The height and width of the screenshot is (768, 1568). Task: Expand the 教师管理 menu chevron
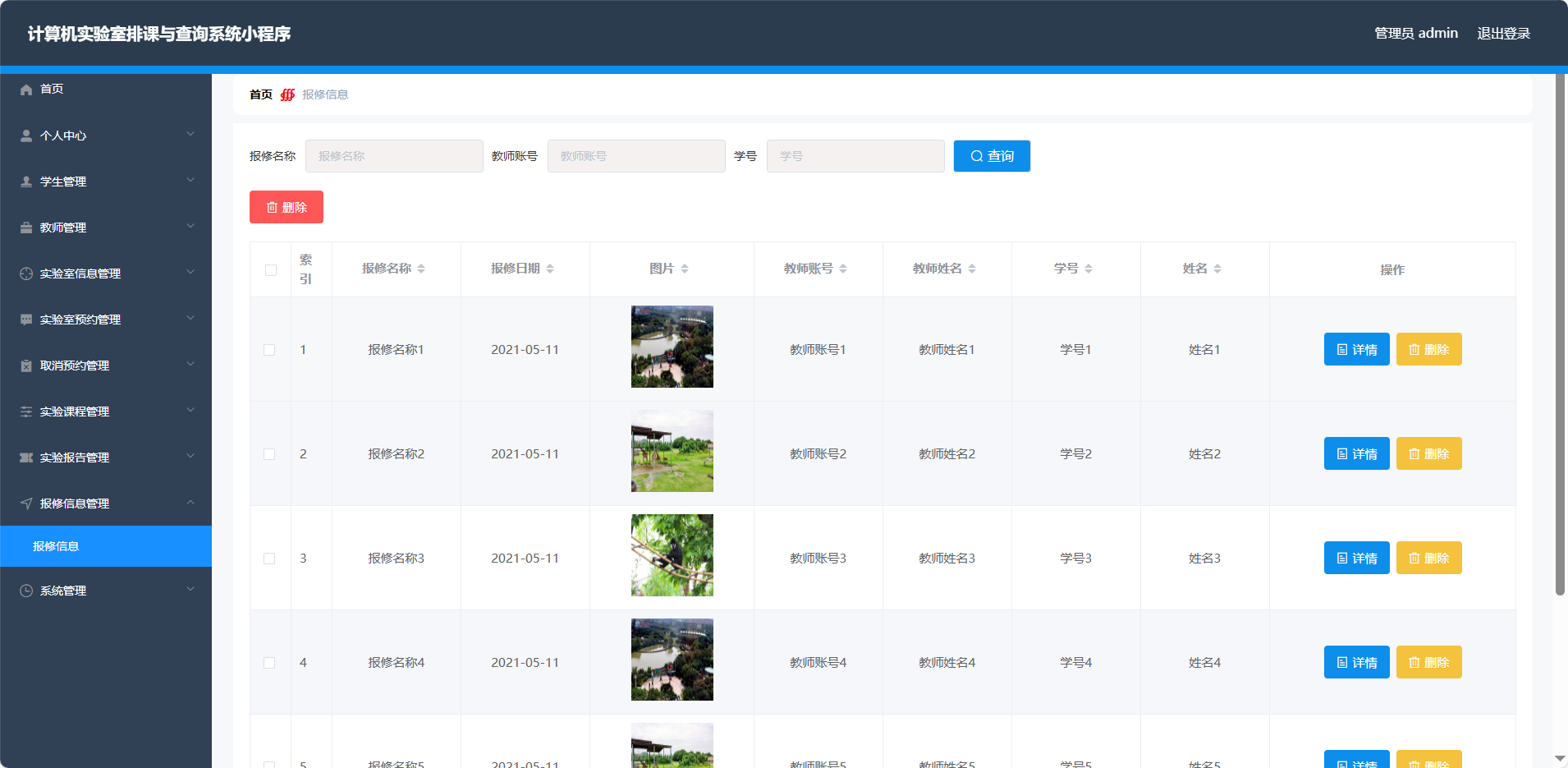point(190,226)
